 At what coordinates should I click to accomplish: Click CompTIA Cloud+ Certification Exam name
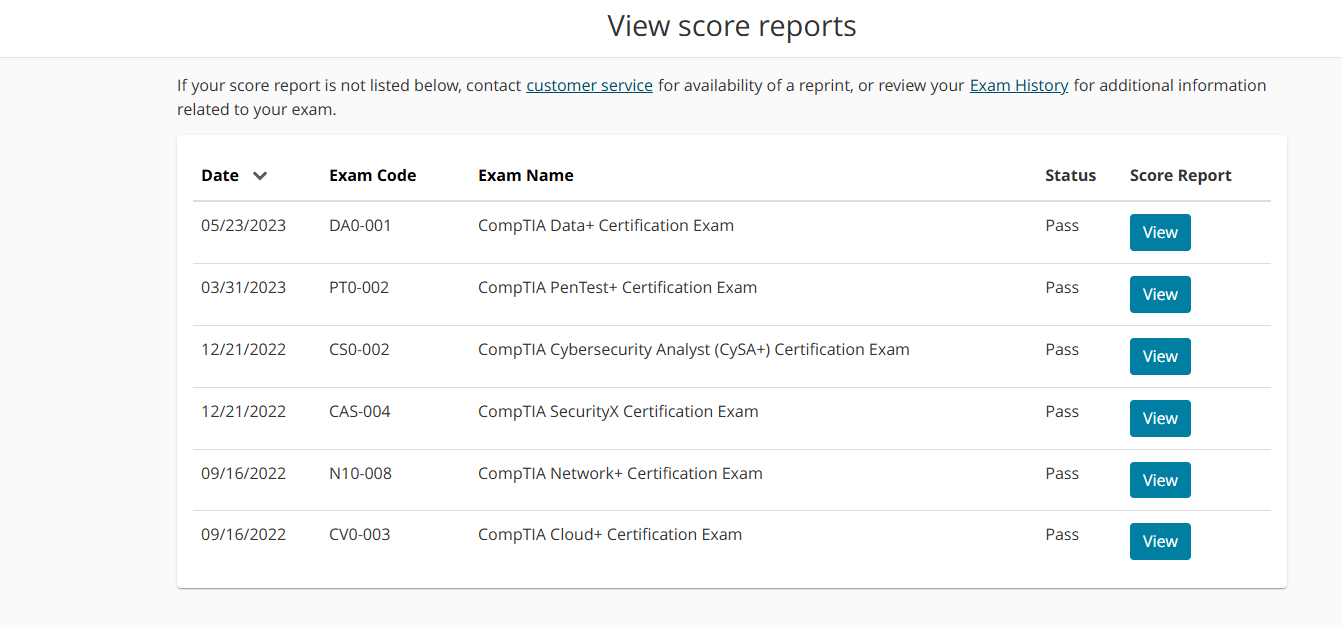click(610, 535)
